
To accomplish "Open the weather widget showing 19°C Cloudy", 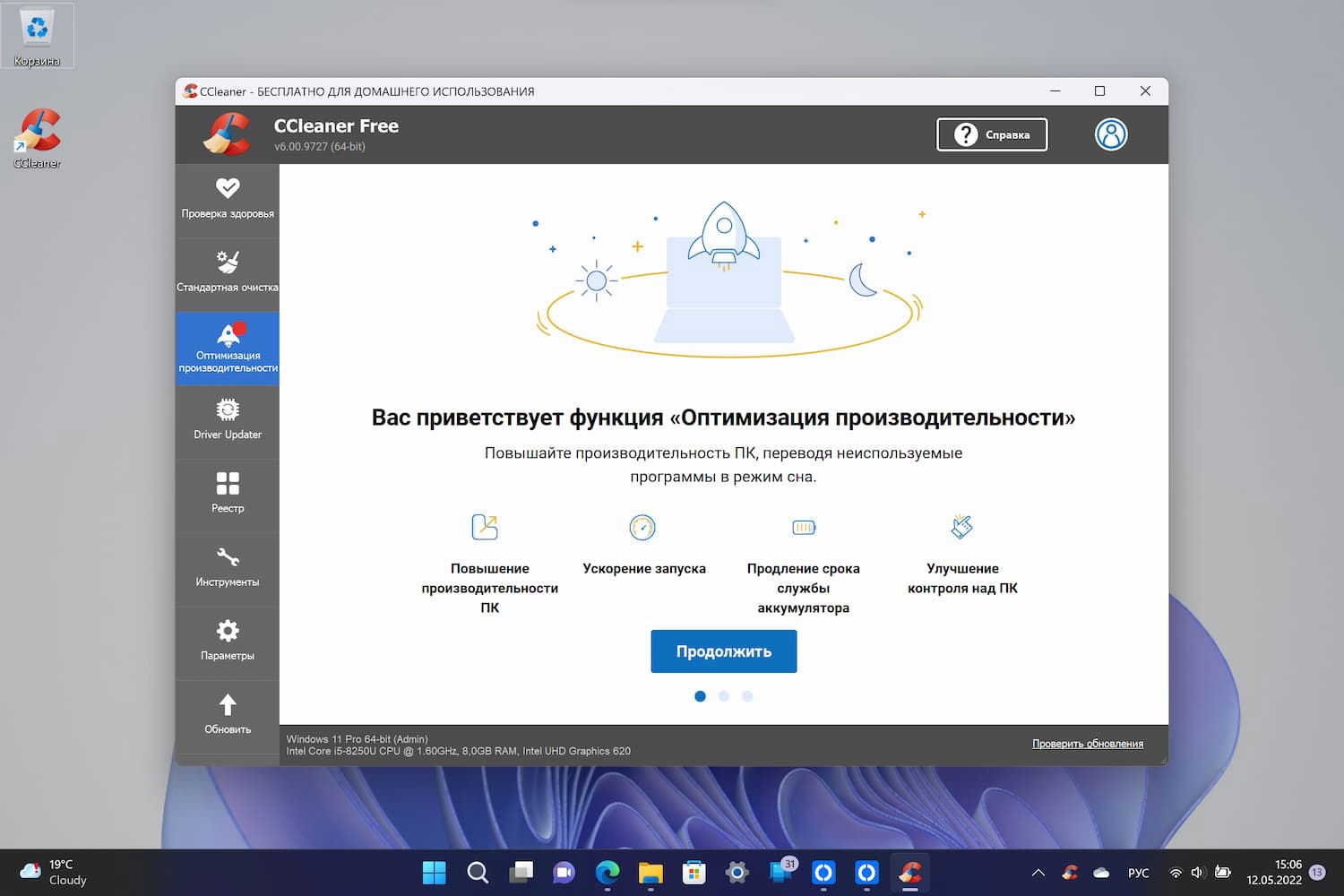I will (x=54, y=872).
